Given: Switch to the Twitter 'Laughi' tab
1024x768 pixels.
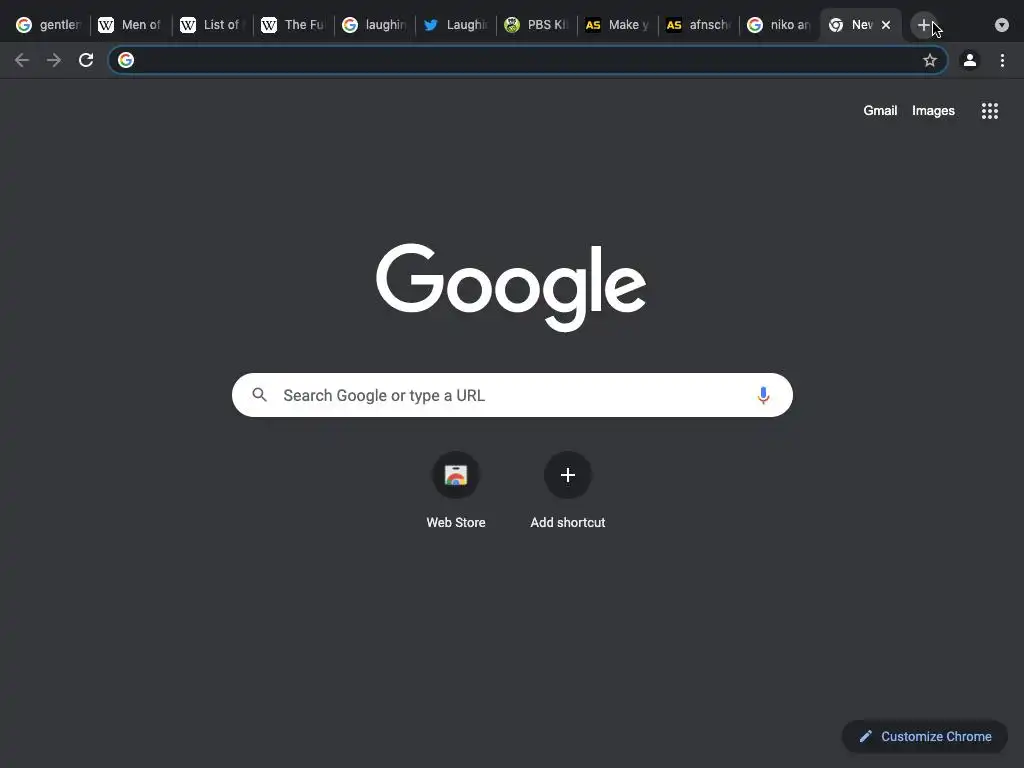Looking at the screenshot, I should 455,25.
